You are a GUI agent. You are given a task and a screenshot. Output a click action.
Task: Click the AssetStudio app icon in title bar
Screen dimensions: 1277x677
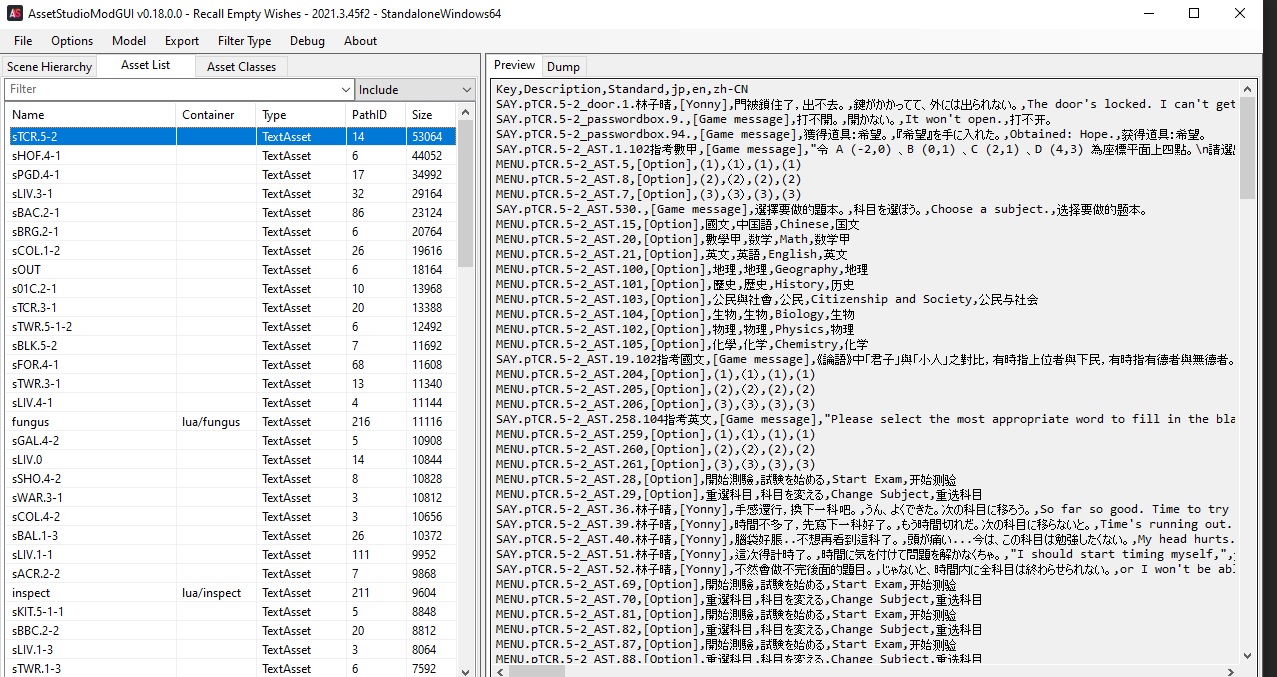click(15, 14)
